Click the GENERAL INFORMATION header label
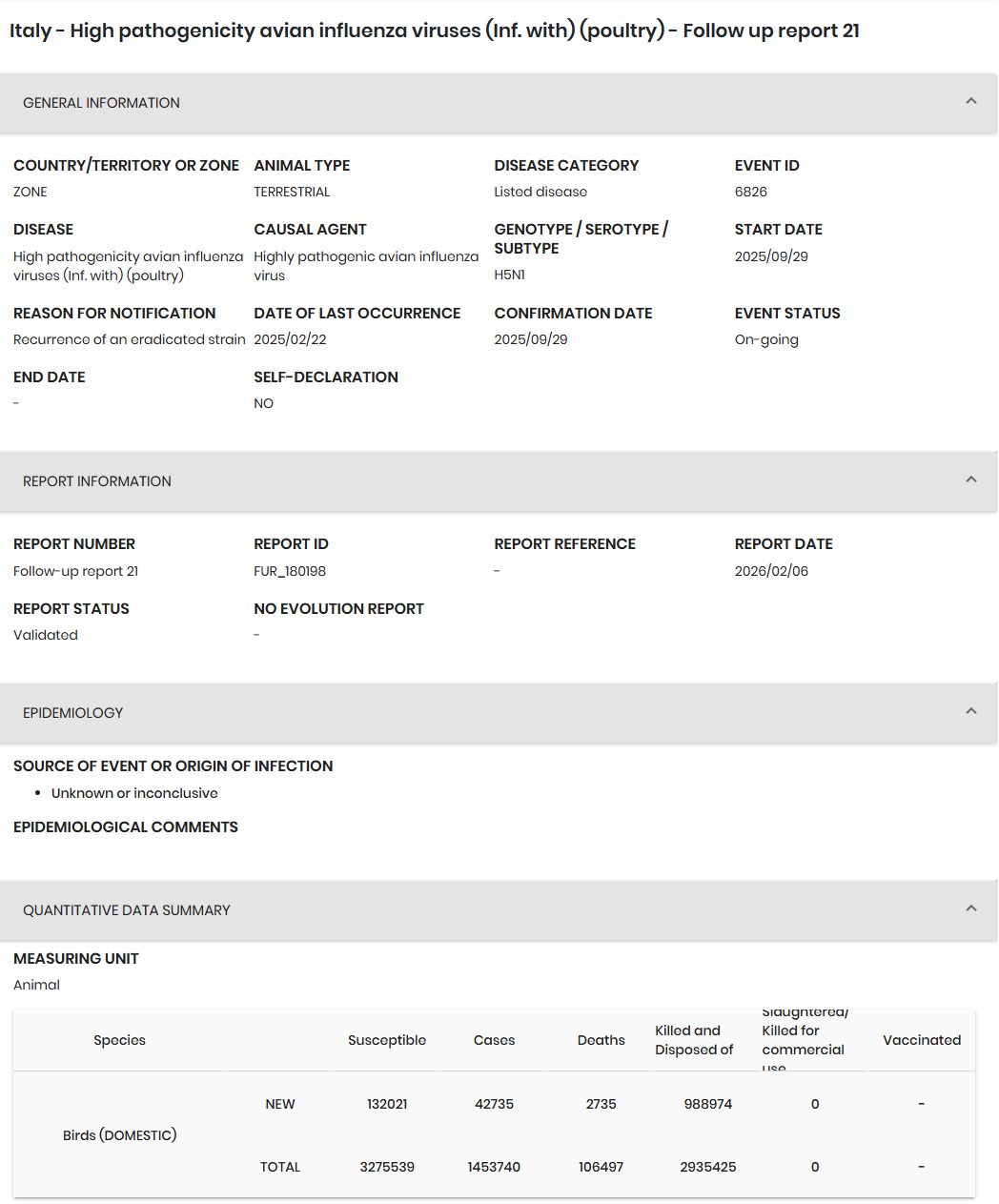 101,103
